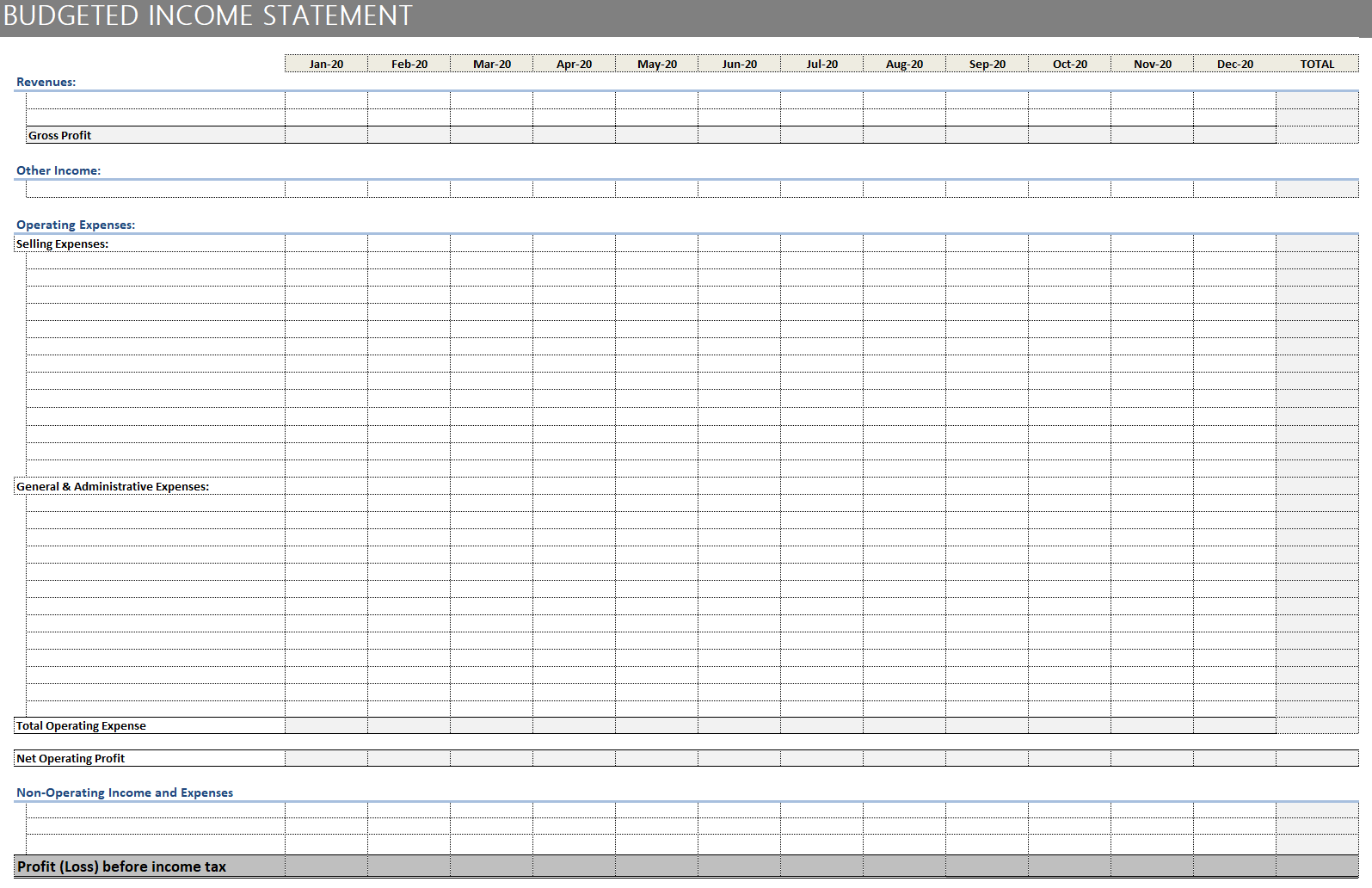The image size is (1372, 888).
Task: Select the Feb-20 column header
Action: pyautogui.click(x=409, y=64)
